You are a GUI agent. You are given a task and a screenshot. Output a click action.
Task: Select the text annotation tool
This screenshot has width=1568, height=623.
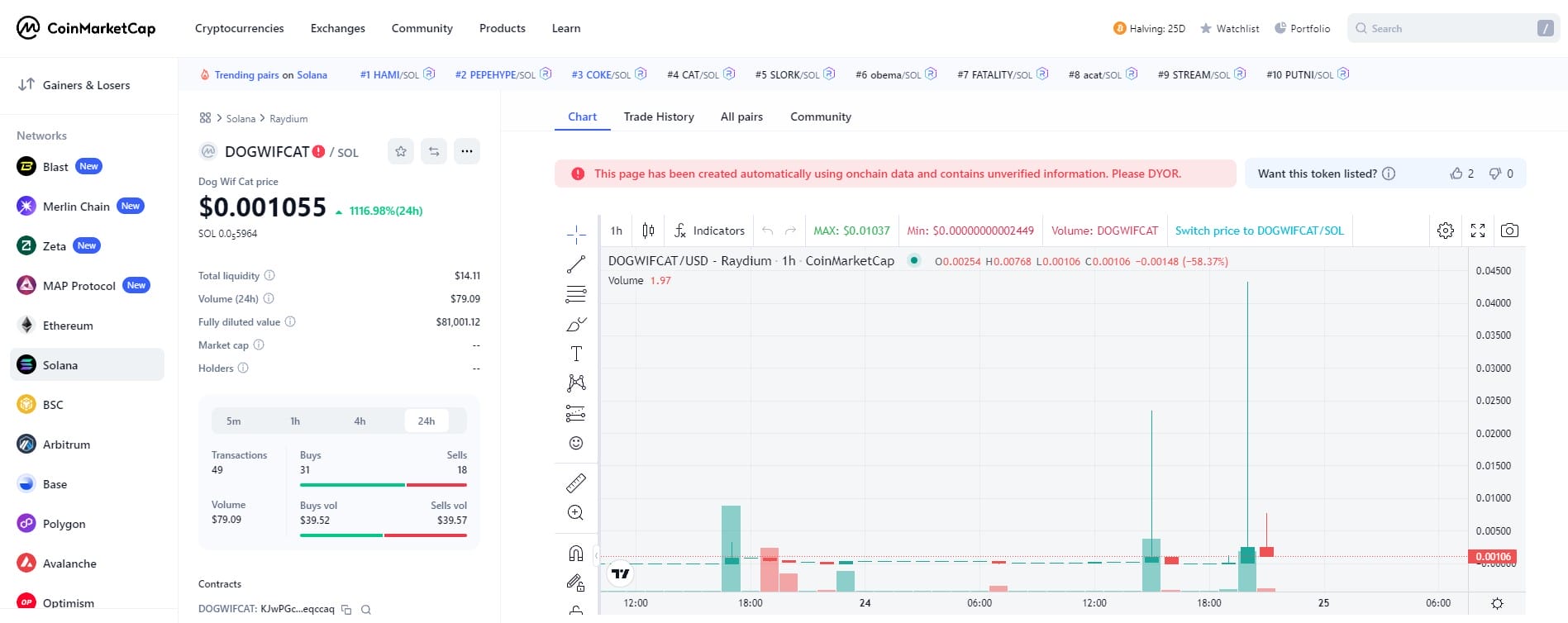[576, 354]
